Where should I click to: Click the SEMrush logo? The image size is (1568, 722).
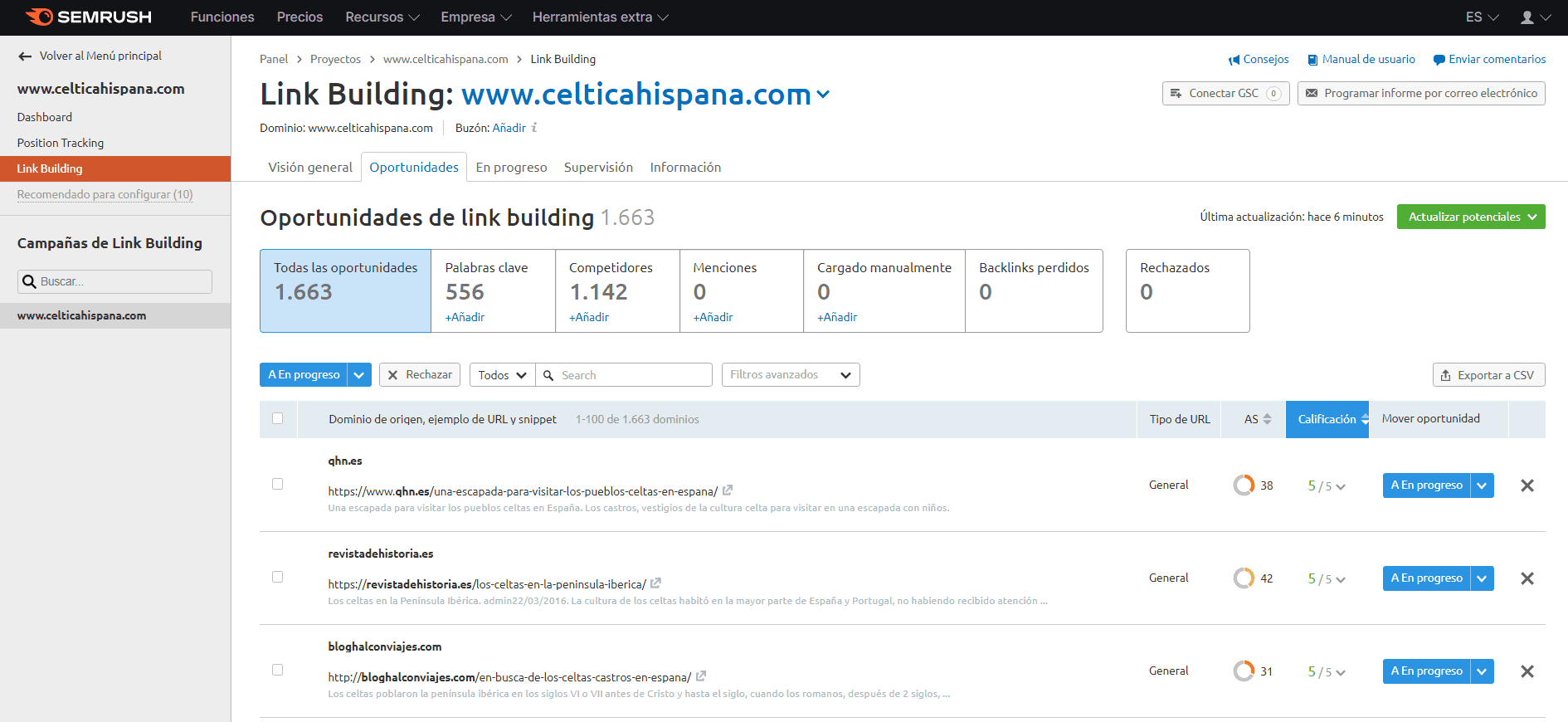tap(88, 17)
